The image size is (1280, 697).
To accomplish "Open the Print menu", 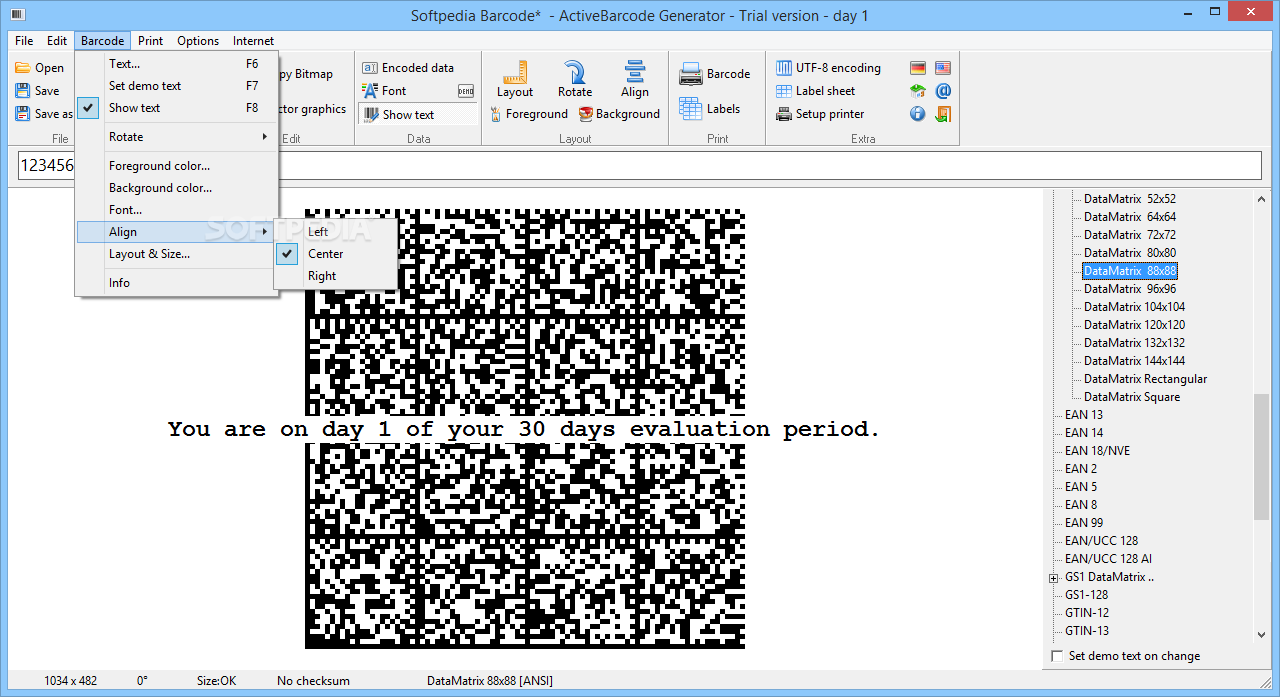I will click(151, 41).
